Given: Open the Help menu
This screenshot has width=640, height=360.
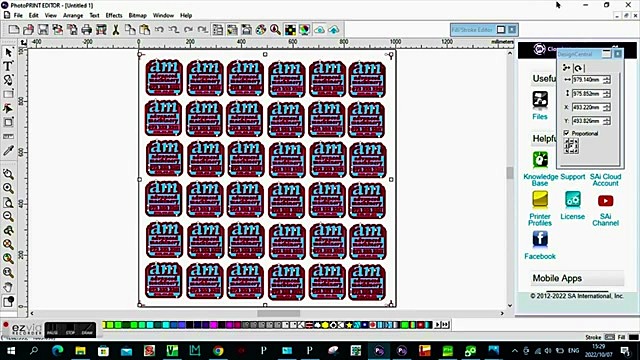Looking at the screenshot, I should coord(186,16).
